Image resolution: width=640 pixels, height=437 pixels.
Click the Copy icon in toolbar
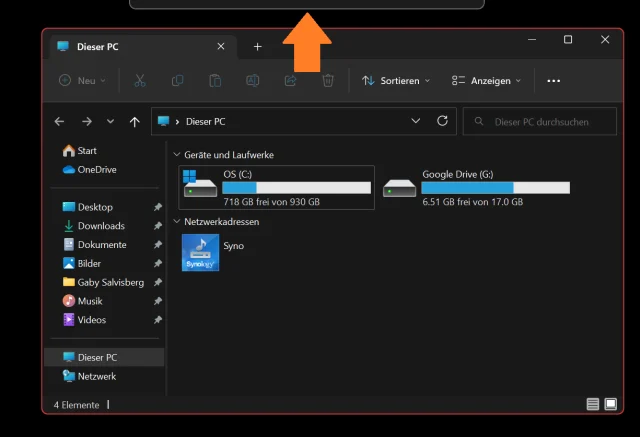pos(177,81)
